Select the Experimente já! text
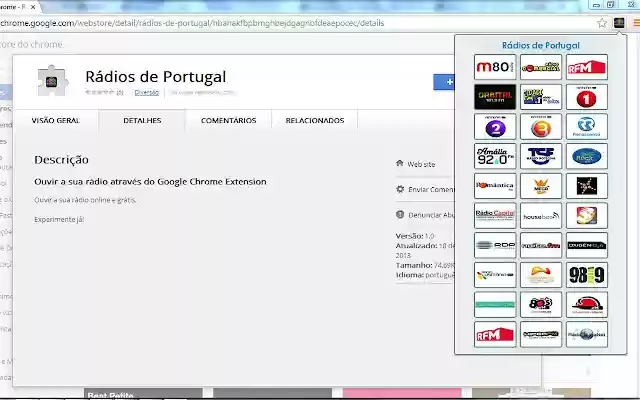 pos(59,220)
